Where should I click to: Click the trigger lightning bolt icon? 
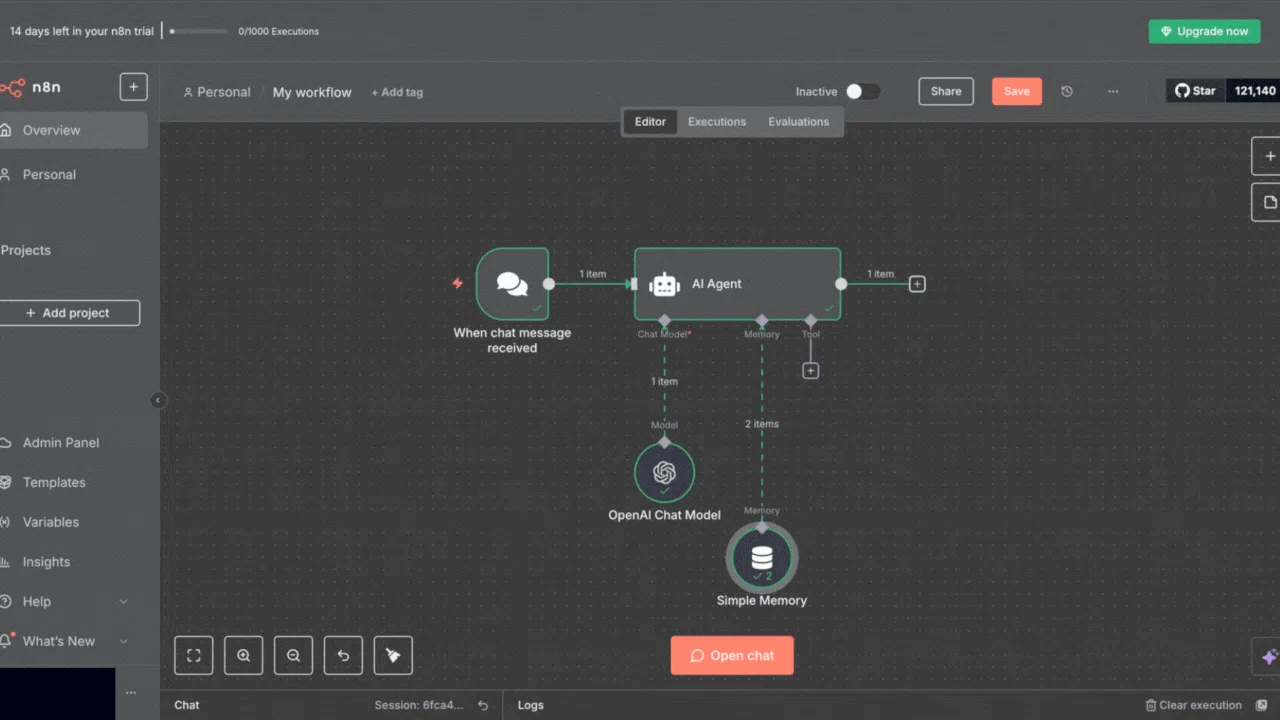[457, 283]
